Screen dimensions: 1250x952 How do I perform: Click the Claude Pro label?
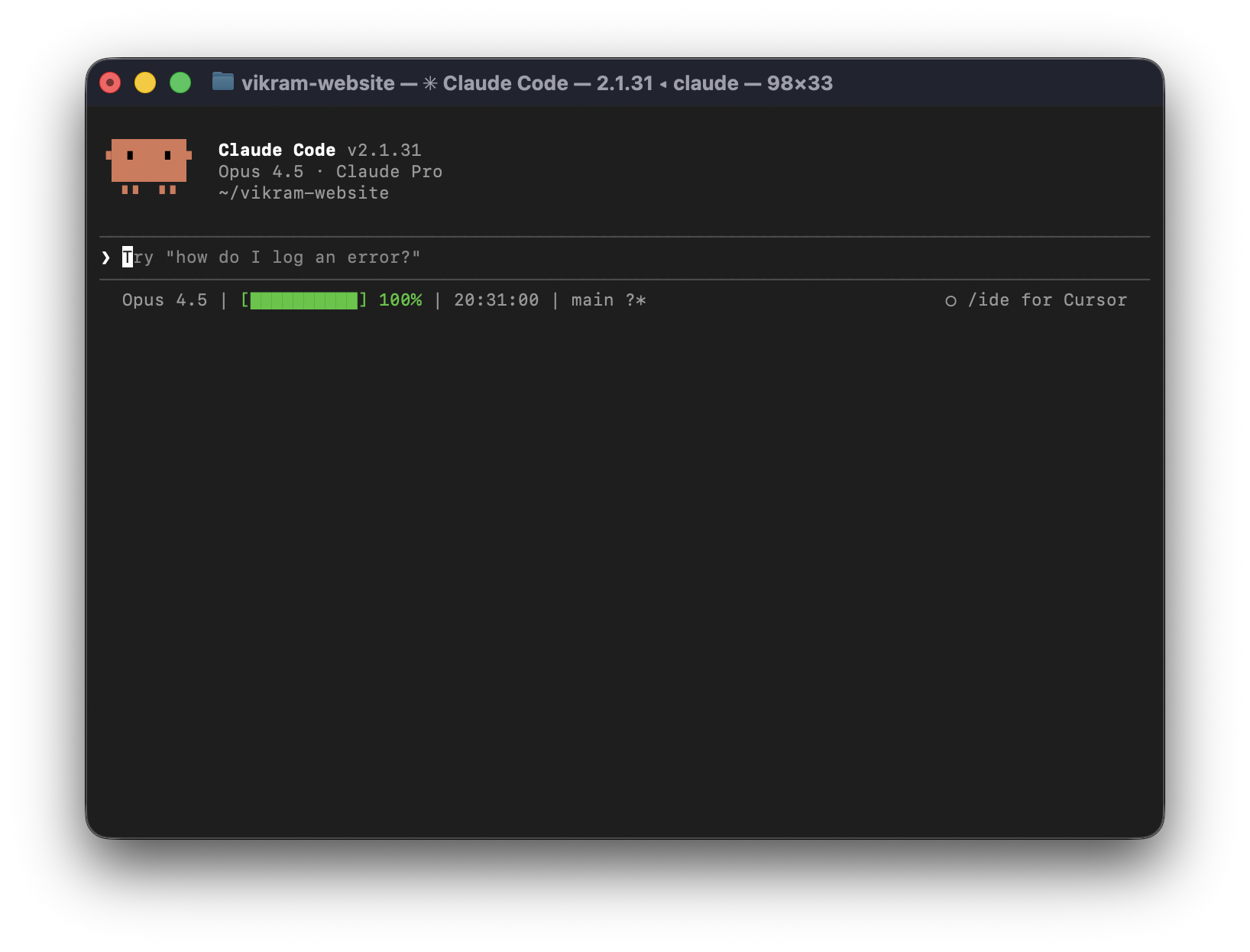point(390,171)
